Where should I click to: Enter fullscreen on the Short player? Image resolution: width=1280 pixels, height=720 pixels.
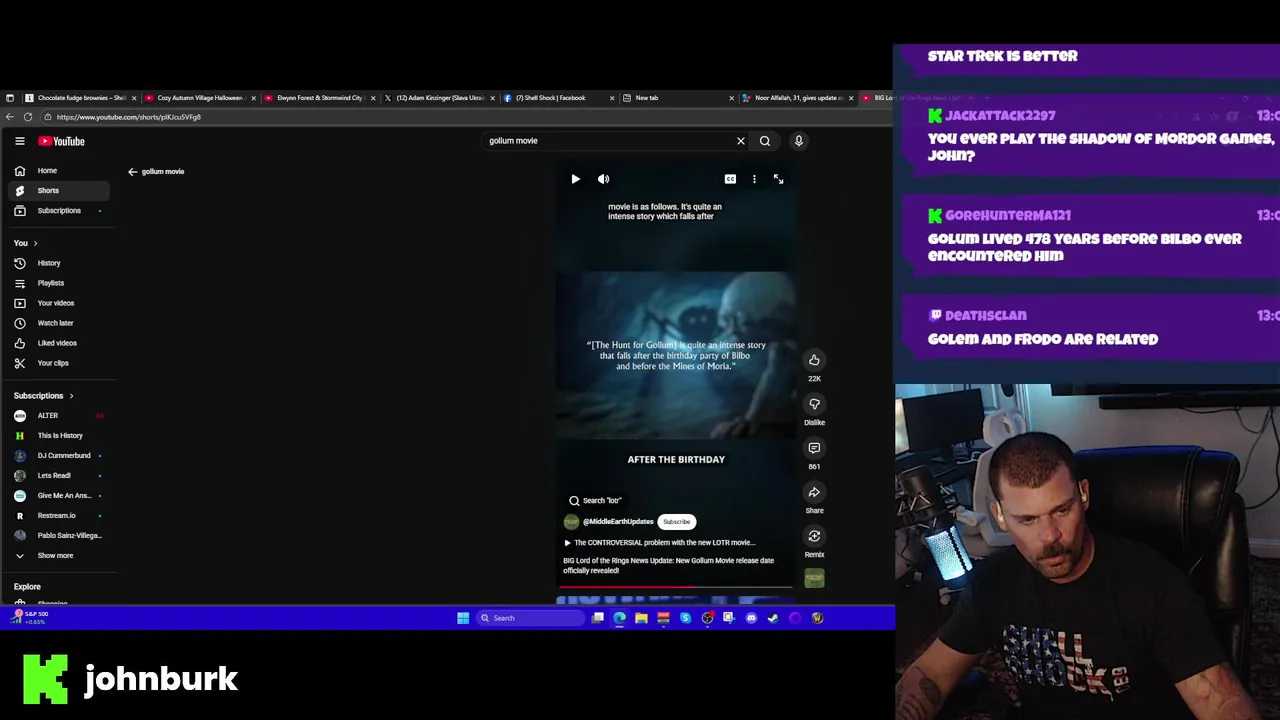coord(778,179)
